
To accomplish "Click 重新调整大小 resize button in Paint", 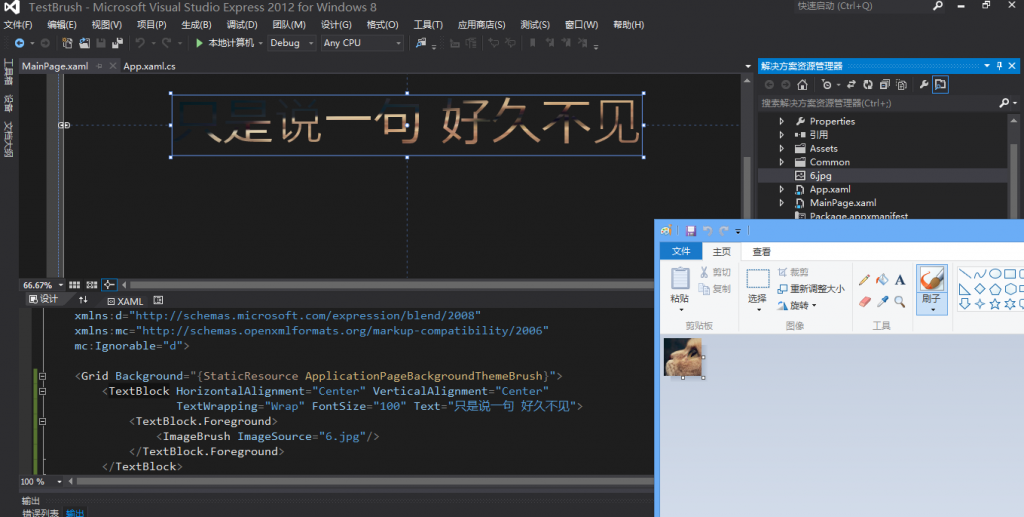I will tap(810, 289).
